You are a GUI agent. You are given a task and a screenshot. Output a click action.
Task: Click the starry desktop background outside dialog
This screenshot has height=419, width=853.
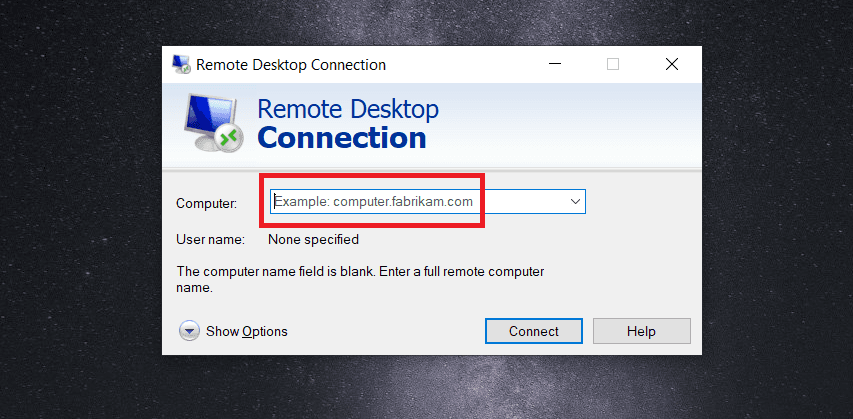82,218
